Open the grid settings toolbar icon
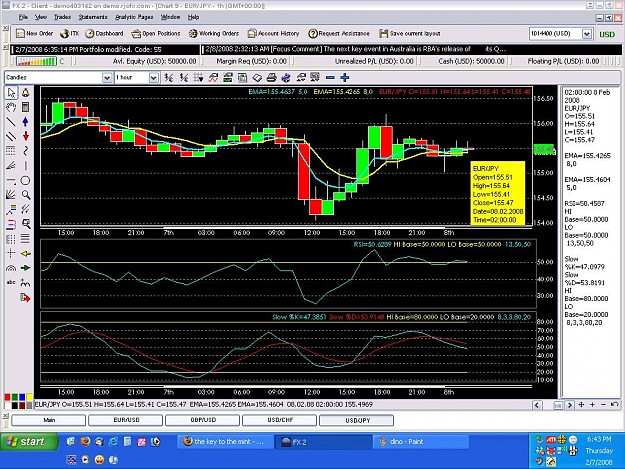 click(199, 77)
